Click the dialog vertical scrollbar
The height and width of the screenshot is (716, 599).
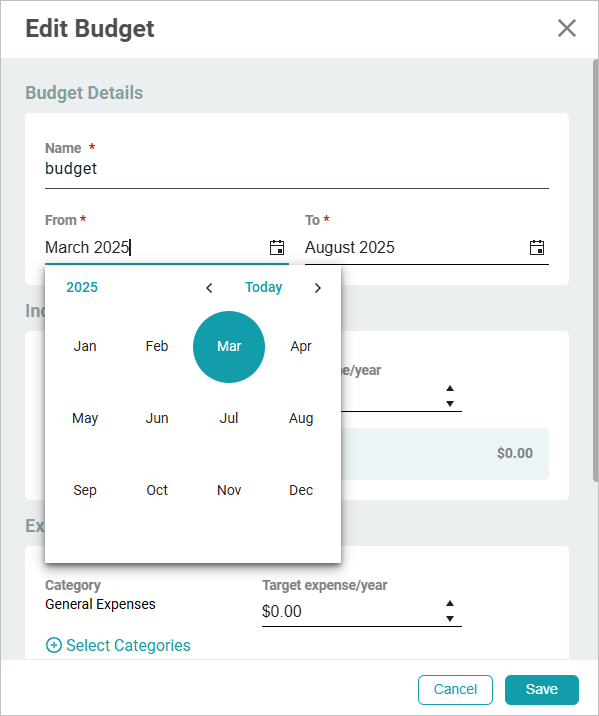595,269
